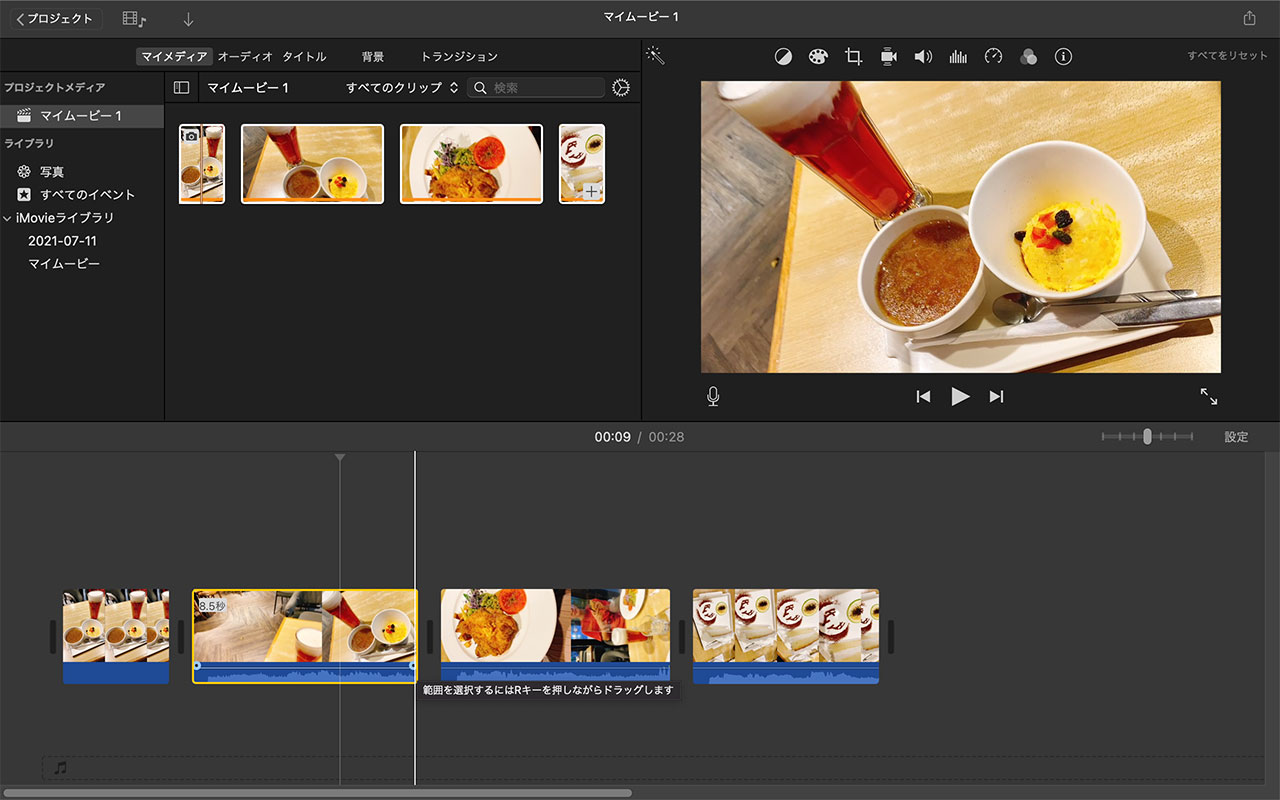Open the color balance adjustment tool
The height and width of the screenshot is (800, 1280).
[x=783, y=57]
